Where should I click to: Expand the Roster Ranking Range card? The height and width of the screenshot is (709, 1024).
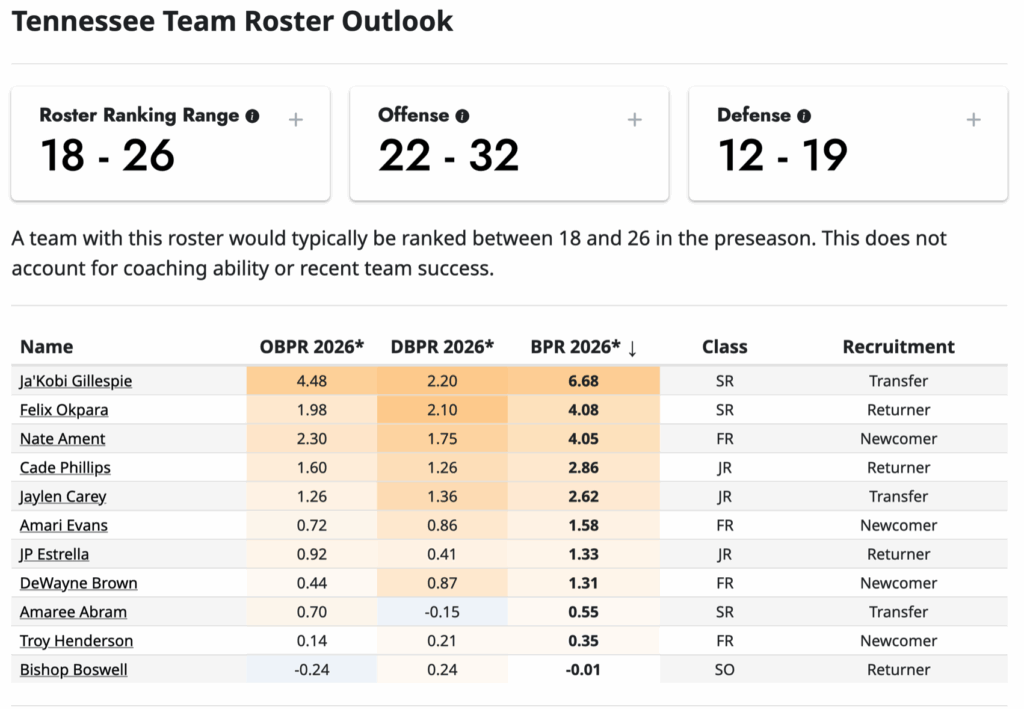click(296, 120)
